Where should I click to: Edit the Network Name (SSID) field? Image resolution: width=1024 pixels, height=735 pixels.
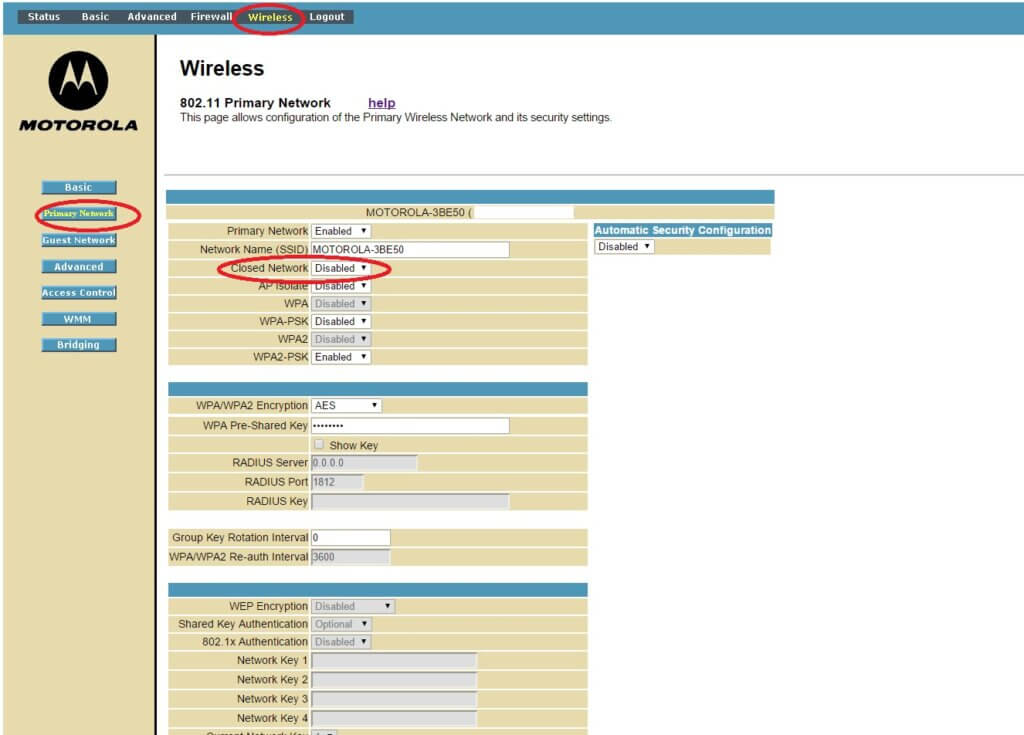click(410, 250)
